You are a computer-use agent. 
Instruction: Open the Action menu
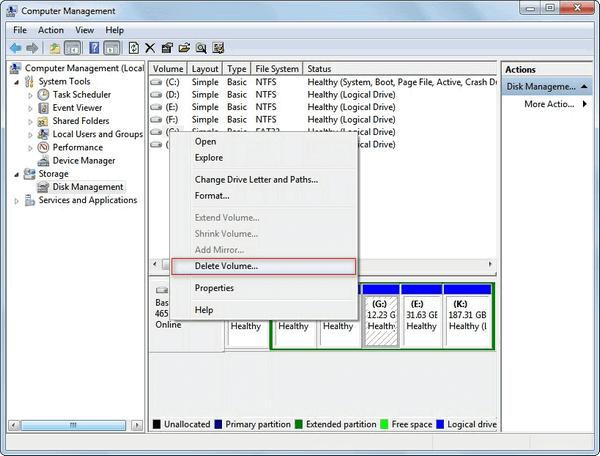(x=51, y=30)
